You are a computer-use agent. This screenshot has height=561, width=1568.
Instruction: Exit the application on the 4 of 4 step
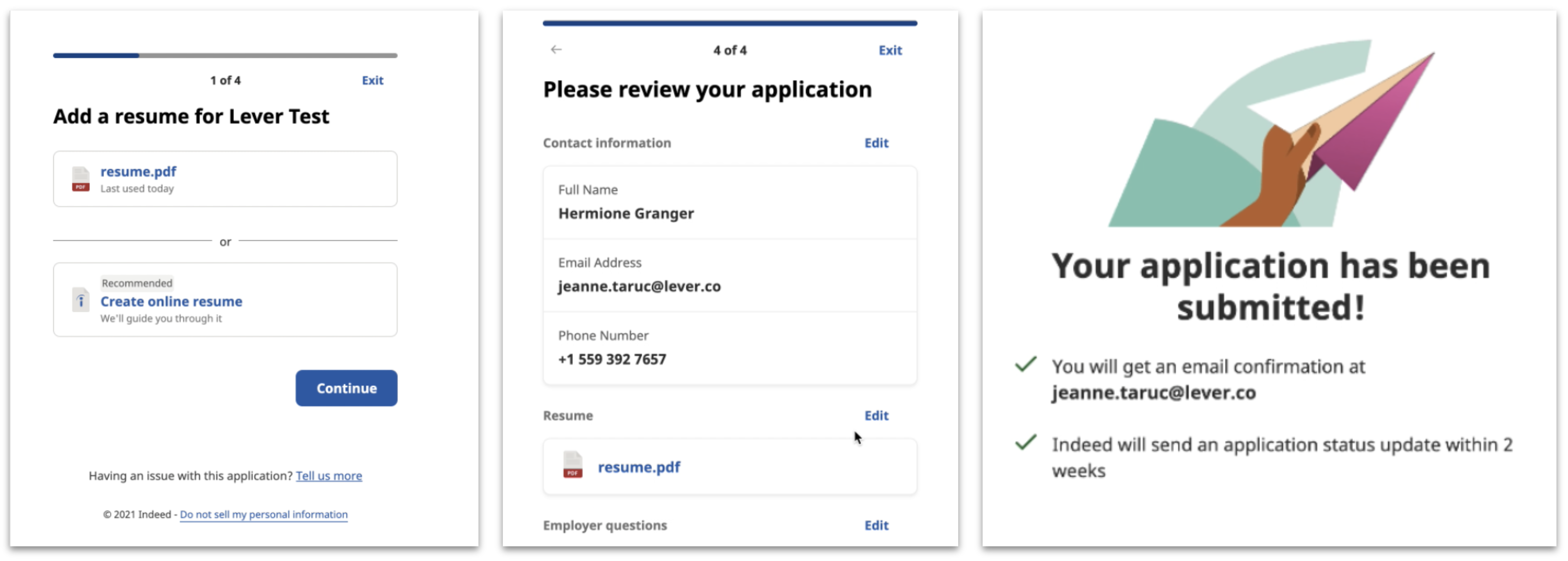pyautogui.click(x=890, y=51)
